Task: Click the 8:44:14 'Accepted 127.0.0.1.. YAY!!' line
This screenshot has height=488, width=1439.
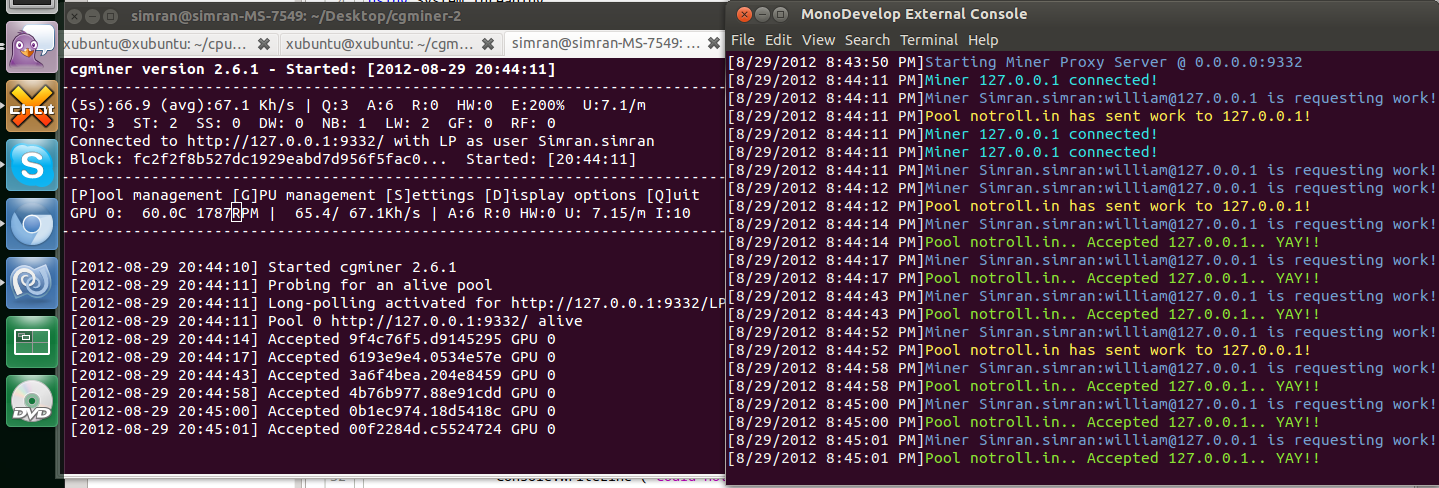Action: tap(1023, 242)
